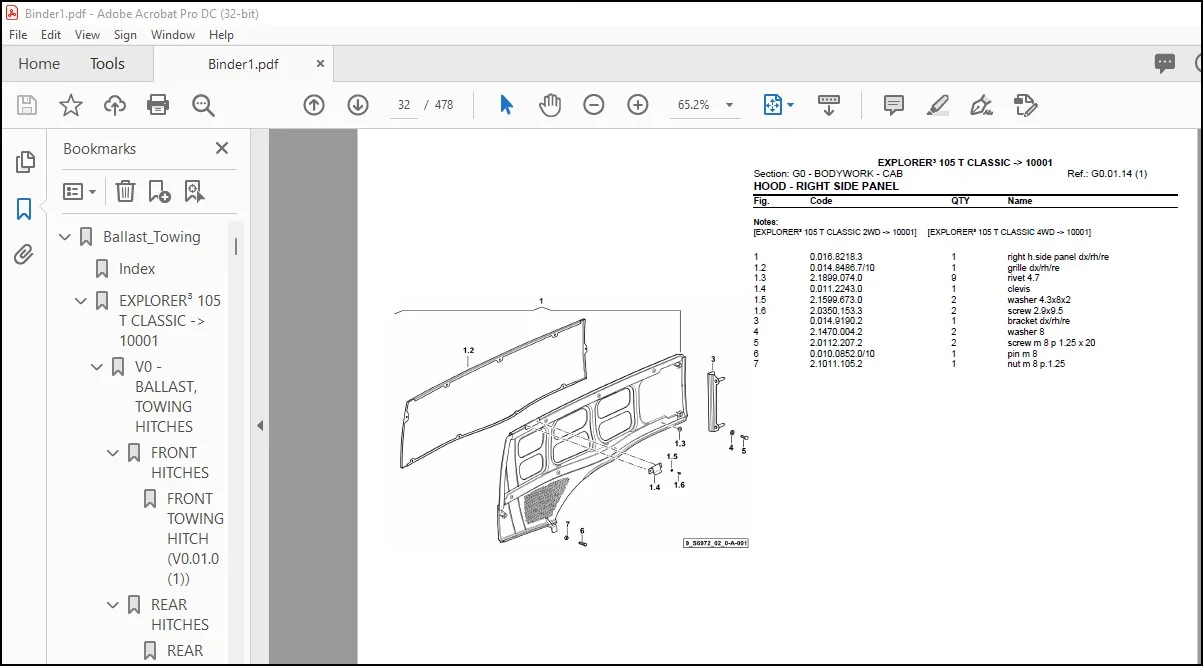
Task: Activate the Hand pan tool
Action: point(550,105)
